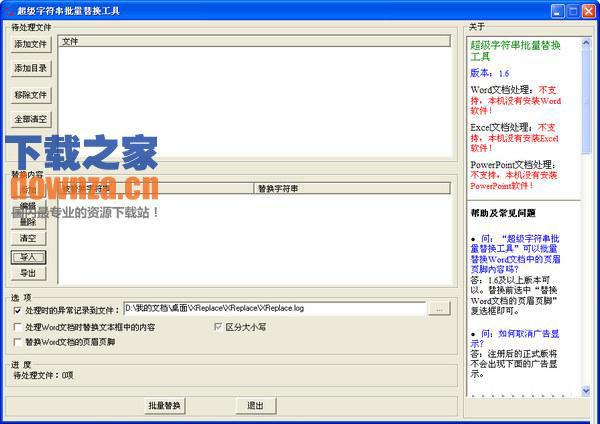Click the 添加目录 button
The height and width of the screenshot is (424, 600).
pyautogui.click(x=31, y=68)
